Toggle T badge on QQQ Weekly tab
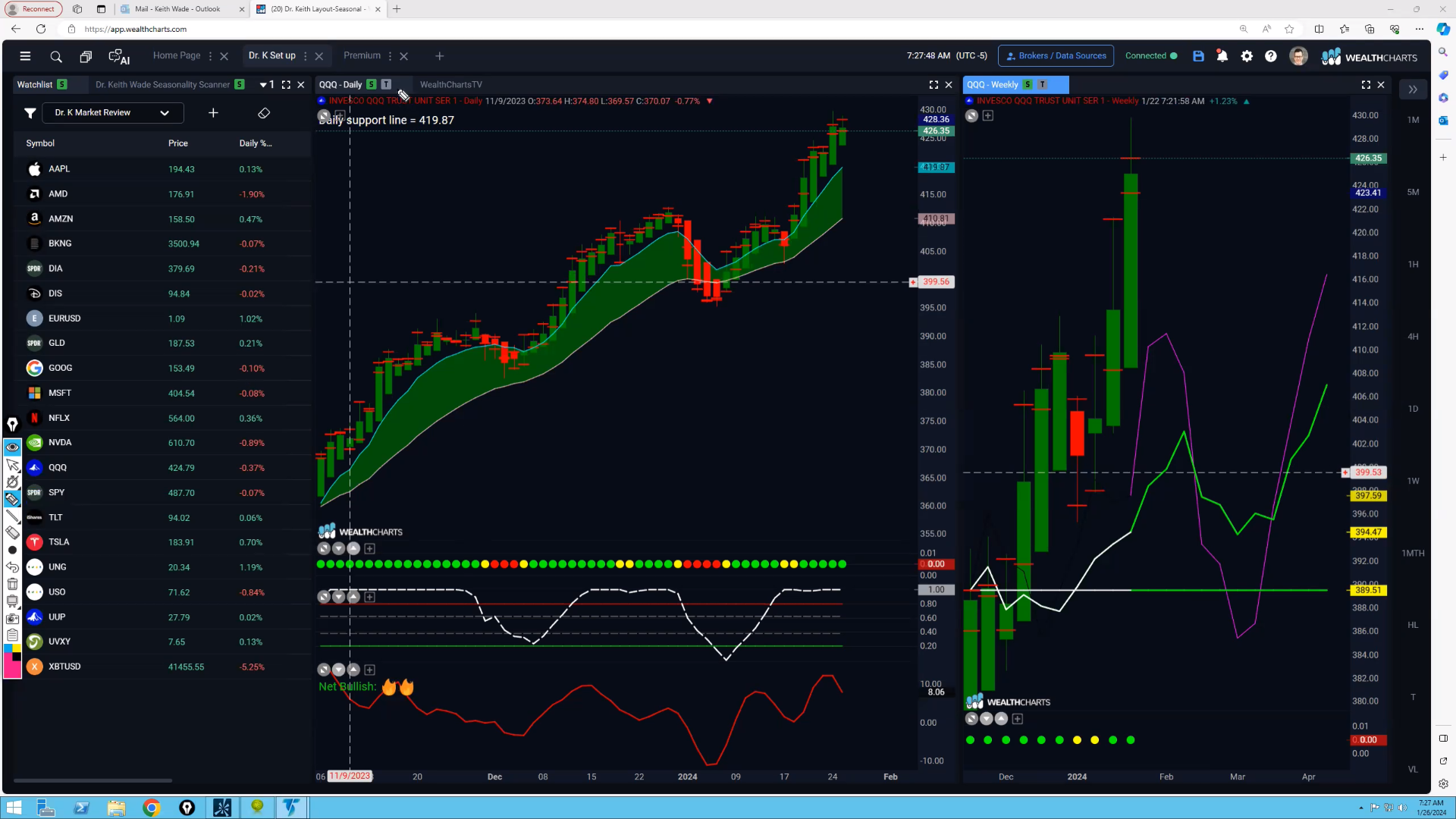Image resolution: width=1456 pixels, height=819 pixels. 1042,85
